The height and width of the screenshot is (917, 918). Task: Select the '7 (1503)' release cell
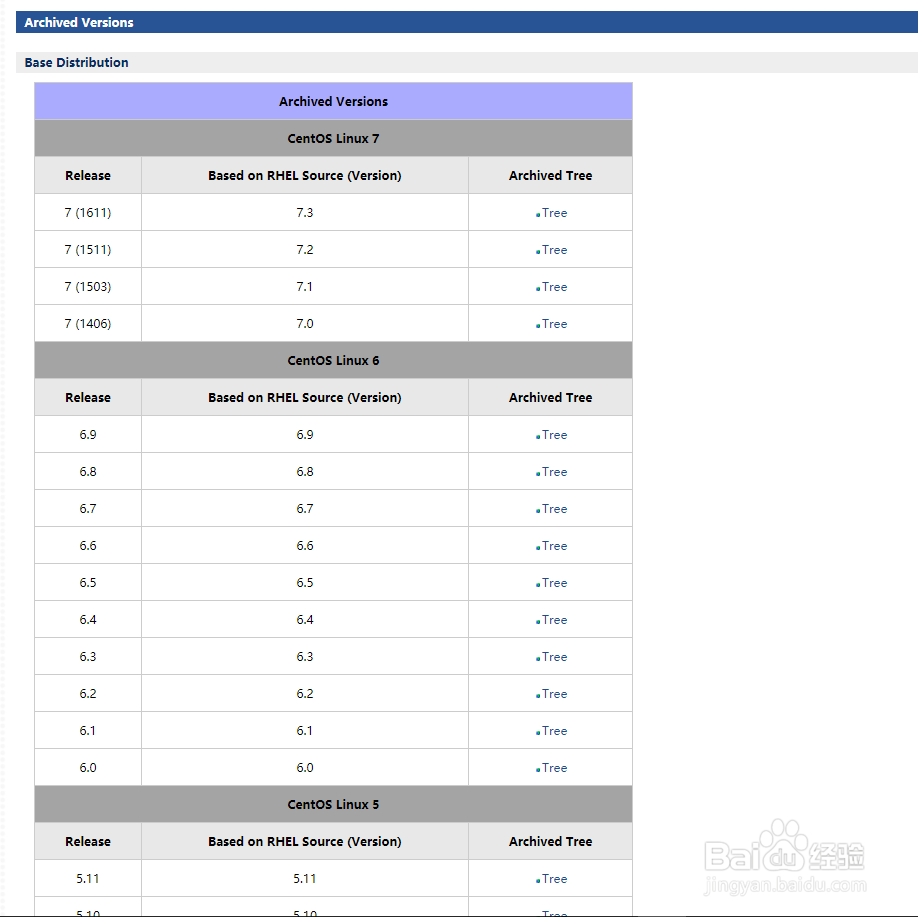88,286
